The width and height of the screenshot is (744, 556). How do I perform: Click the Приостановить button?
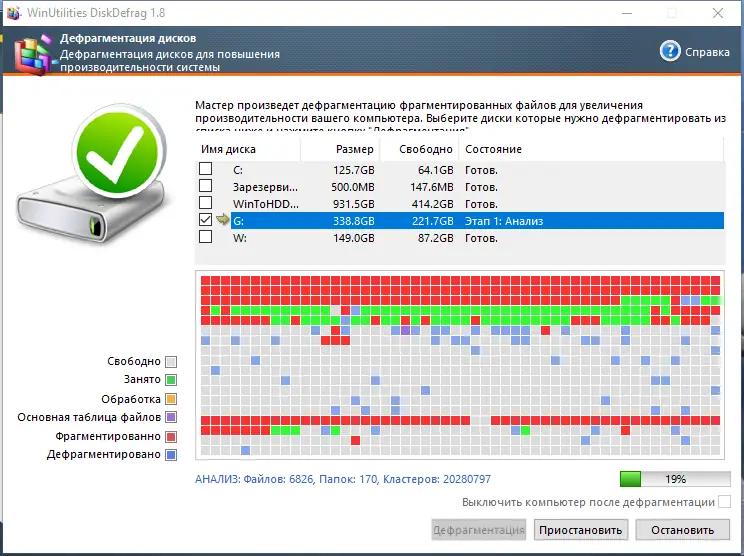[x=581, y=529]
